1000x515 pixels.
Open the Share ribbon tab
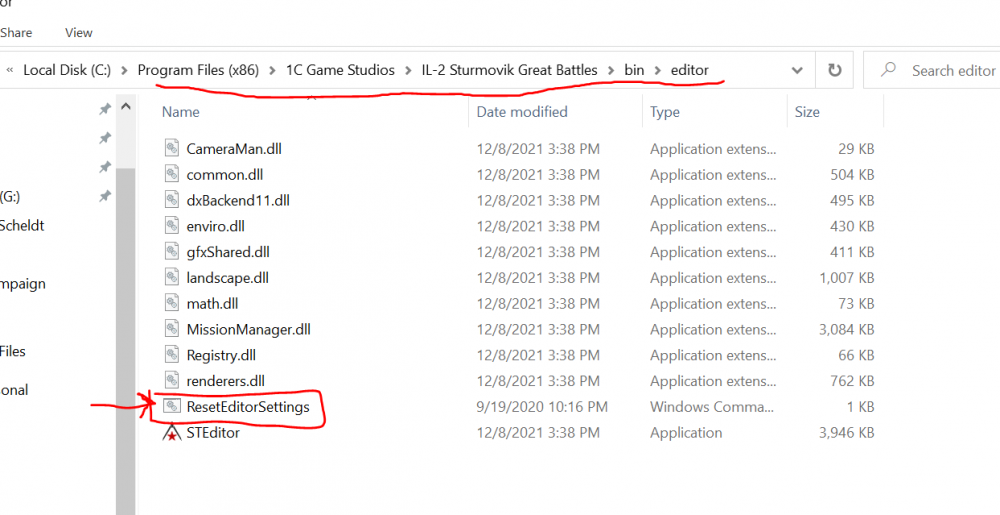[x=16, y=32]
